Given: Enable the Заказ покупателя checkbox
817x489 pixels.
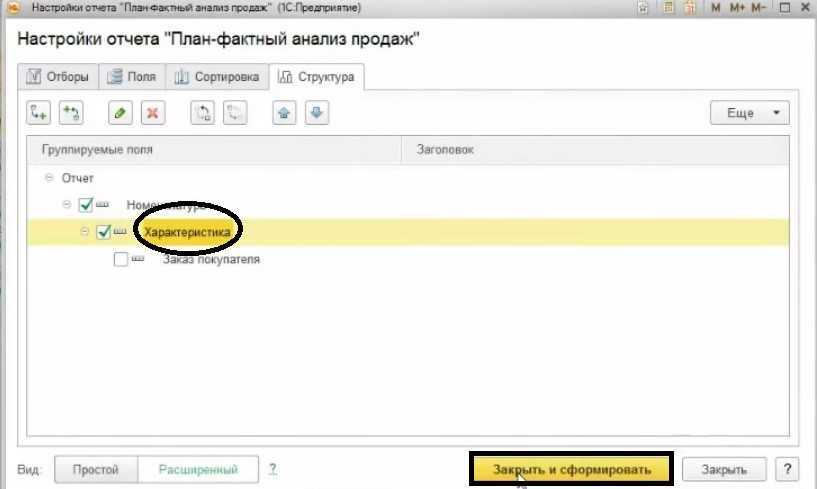Looking at the screenshot, I should (121, 260).
